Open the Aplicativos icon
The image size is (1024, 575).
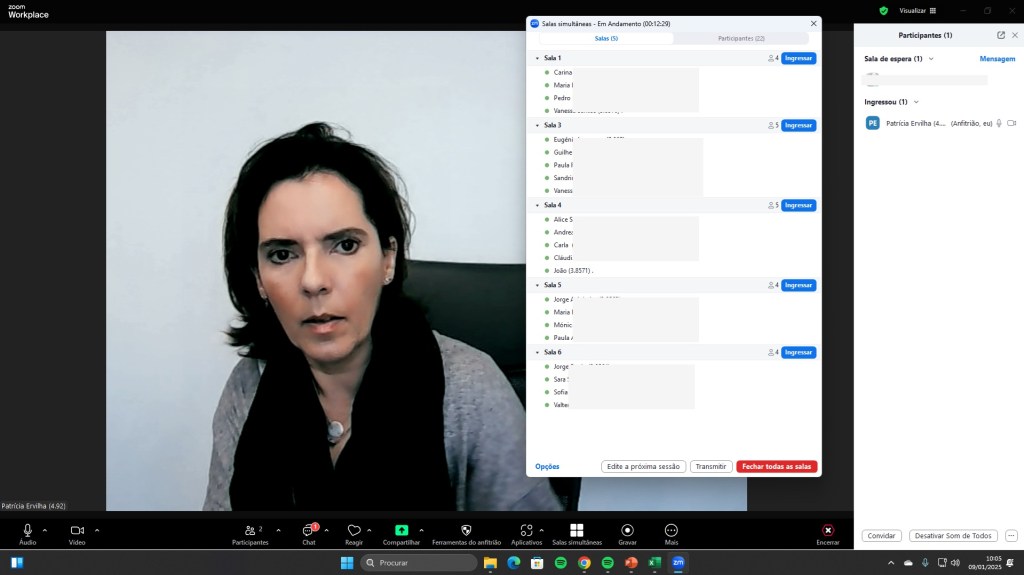click(527, 530)
